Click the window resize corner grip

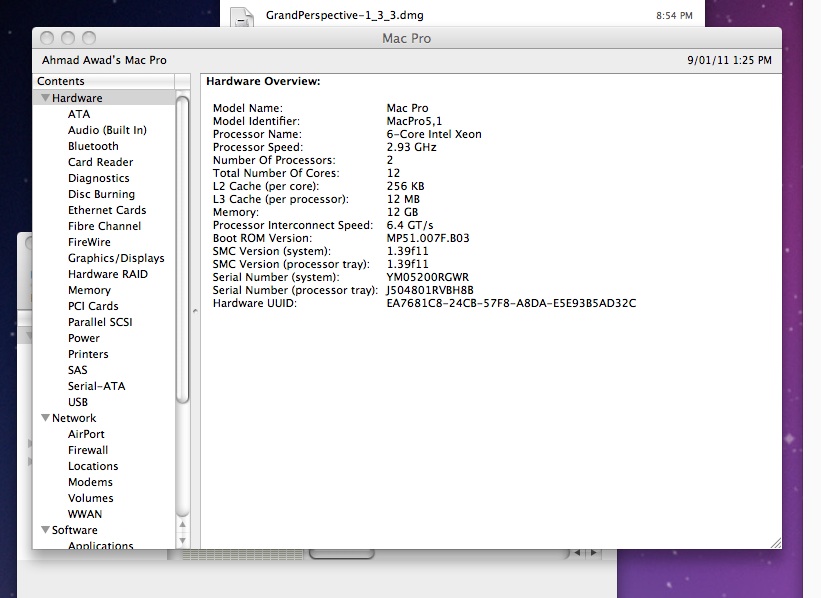point(776,543)
